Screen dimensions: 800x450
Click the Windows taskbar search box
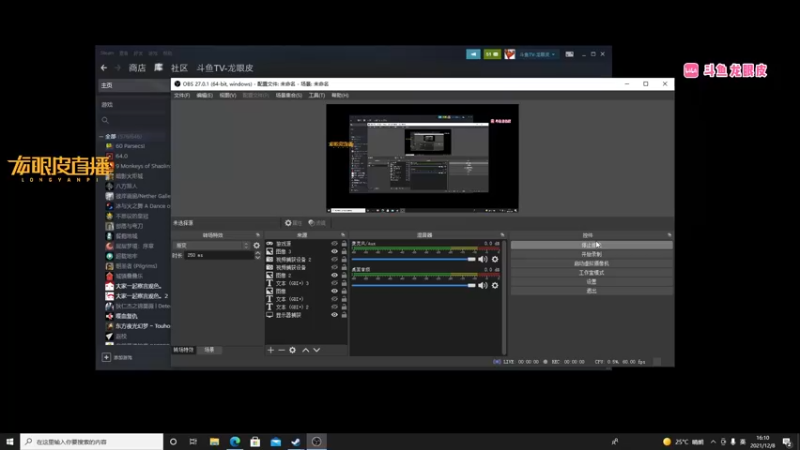92,441
